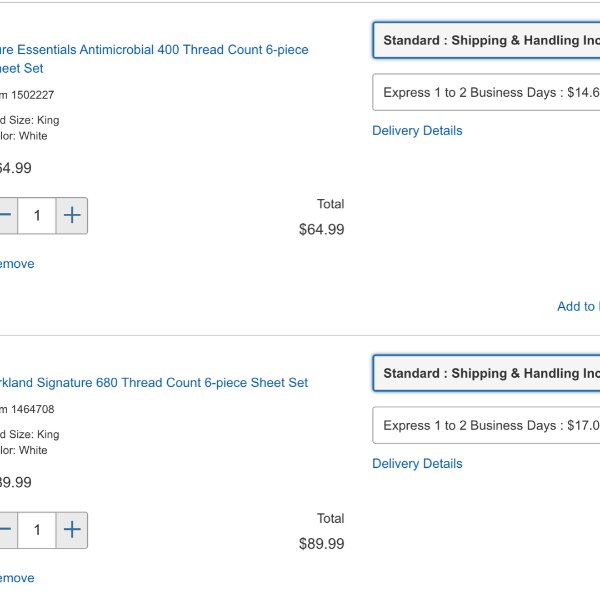Viewport: 600px width, 600px height.
Task: Increase quantity of the 400 Thread Count sheet set
Action: pos(72,215)
